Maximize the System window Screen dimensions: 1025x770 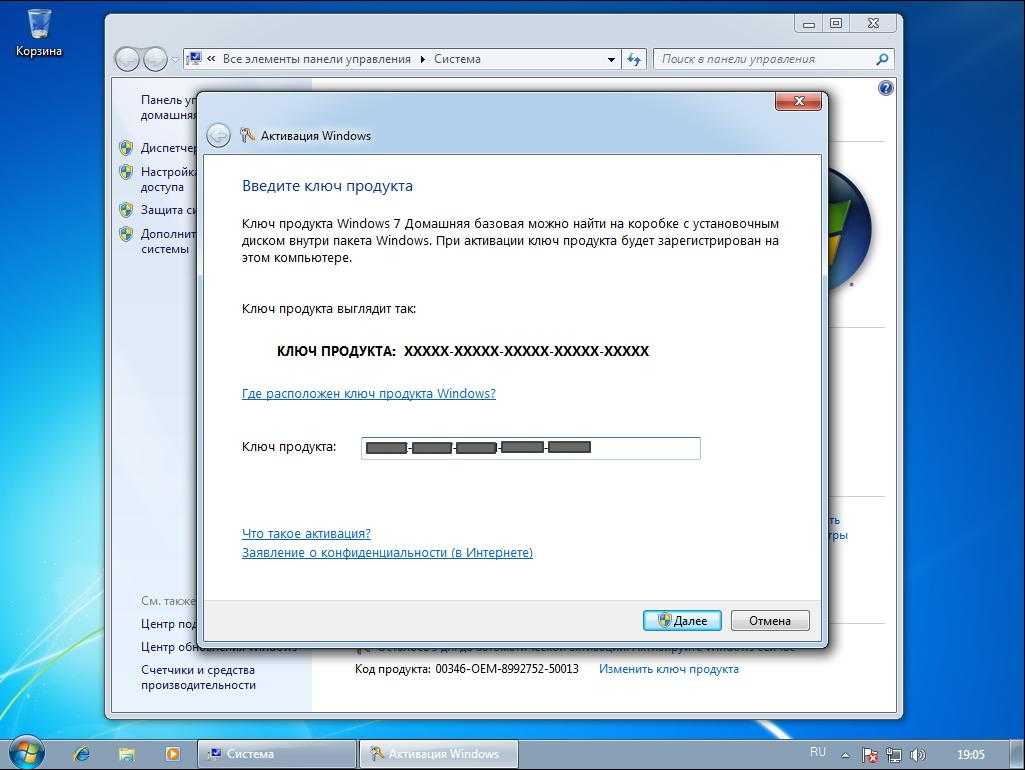pos(835,24)
